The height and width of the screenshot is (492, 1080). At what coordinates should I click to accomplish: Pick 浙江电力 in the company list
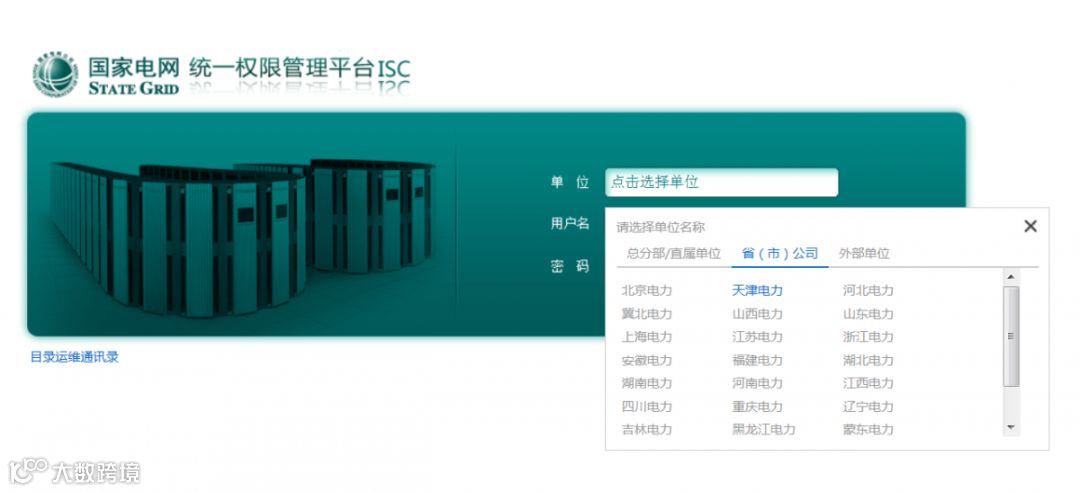[868, 337]
